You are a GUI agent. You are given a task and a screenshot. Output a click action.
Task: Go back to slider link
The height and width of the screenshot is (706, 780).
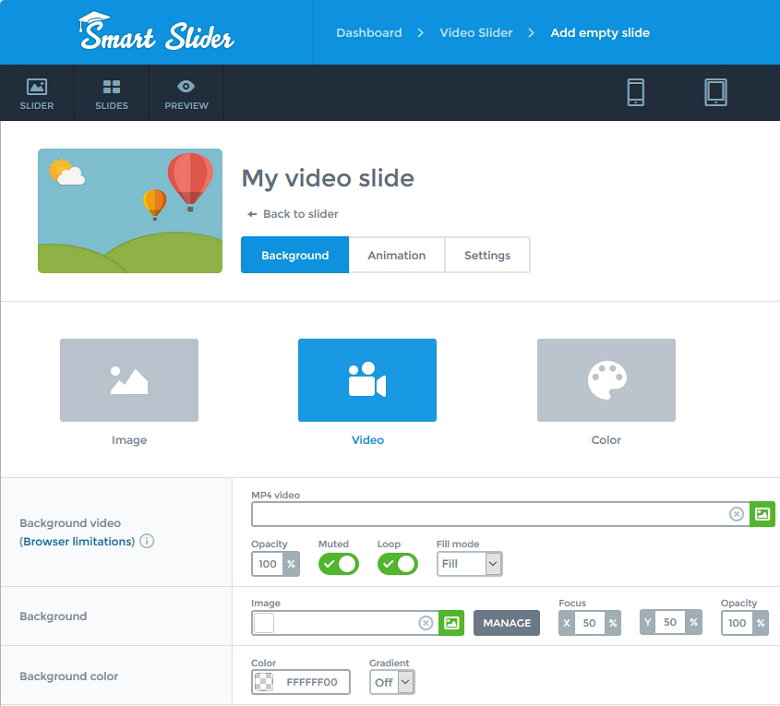(293, 214)
